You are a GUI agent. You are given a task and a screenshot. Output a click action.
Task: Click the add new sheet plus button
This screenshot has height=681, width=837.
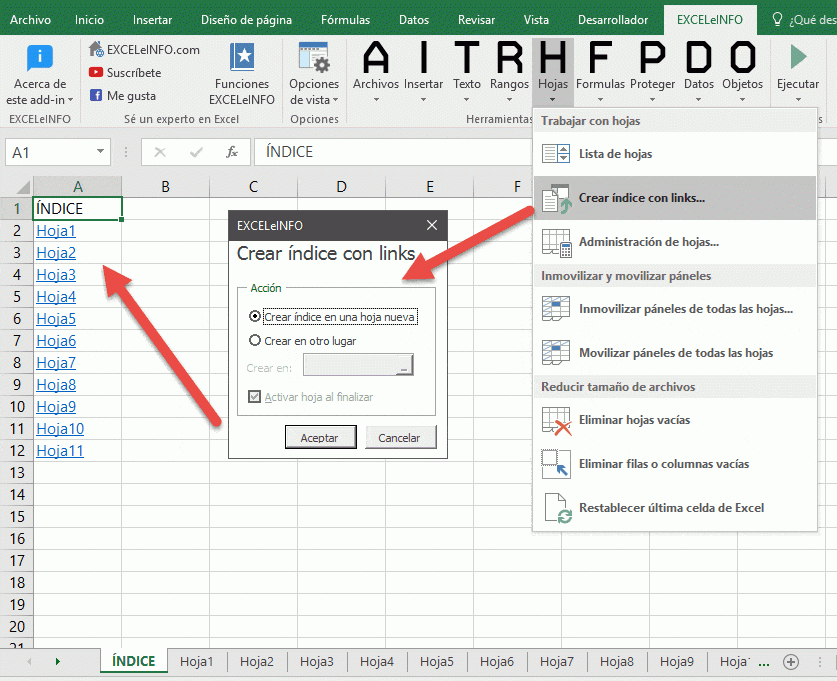790,662
